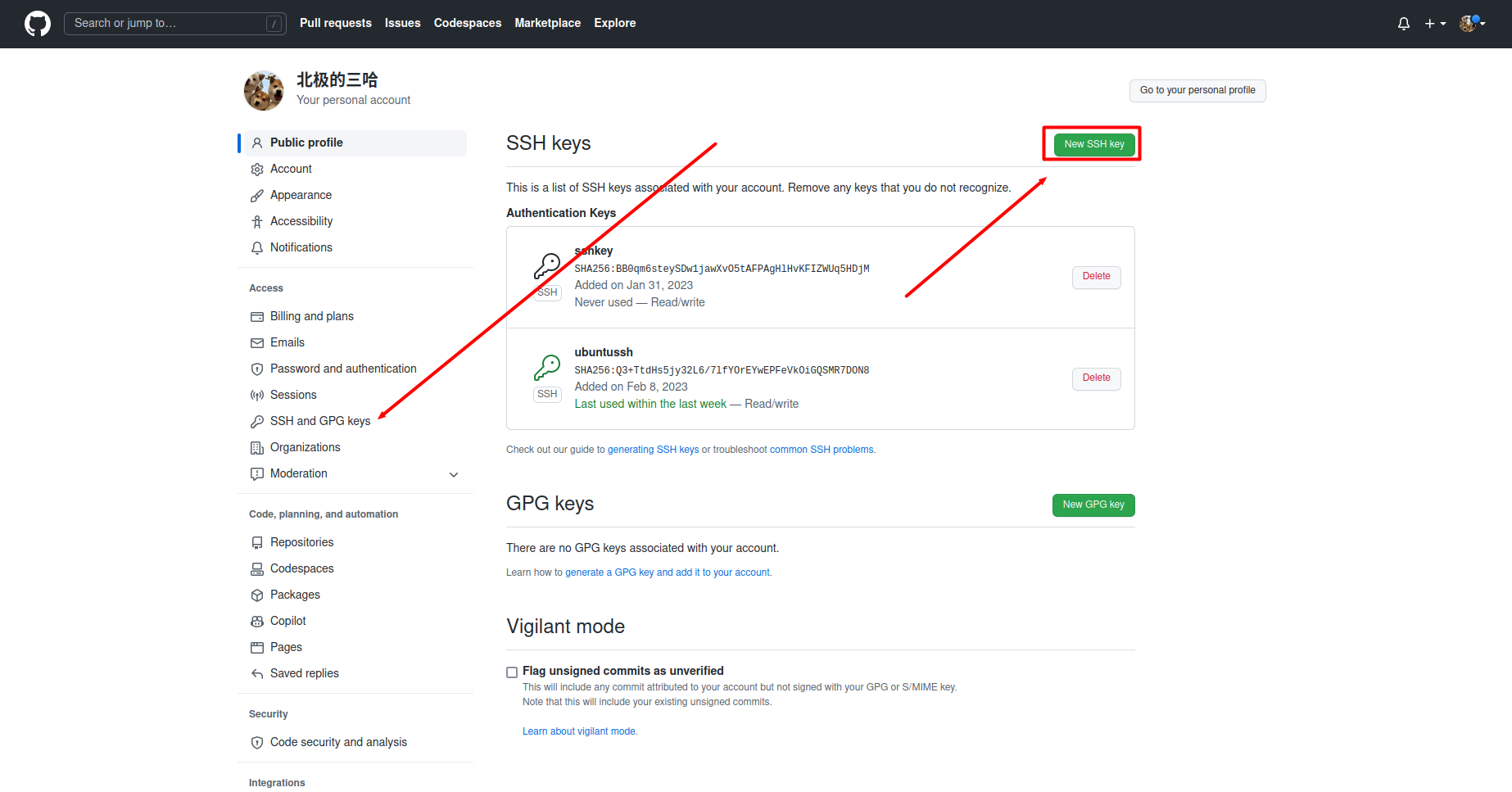The width and height of the screenshot is (1512, 792).
Task: Click the New SSH key button
Action: [x=1094, y=144]
